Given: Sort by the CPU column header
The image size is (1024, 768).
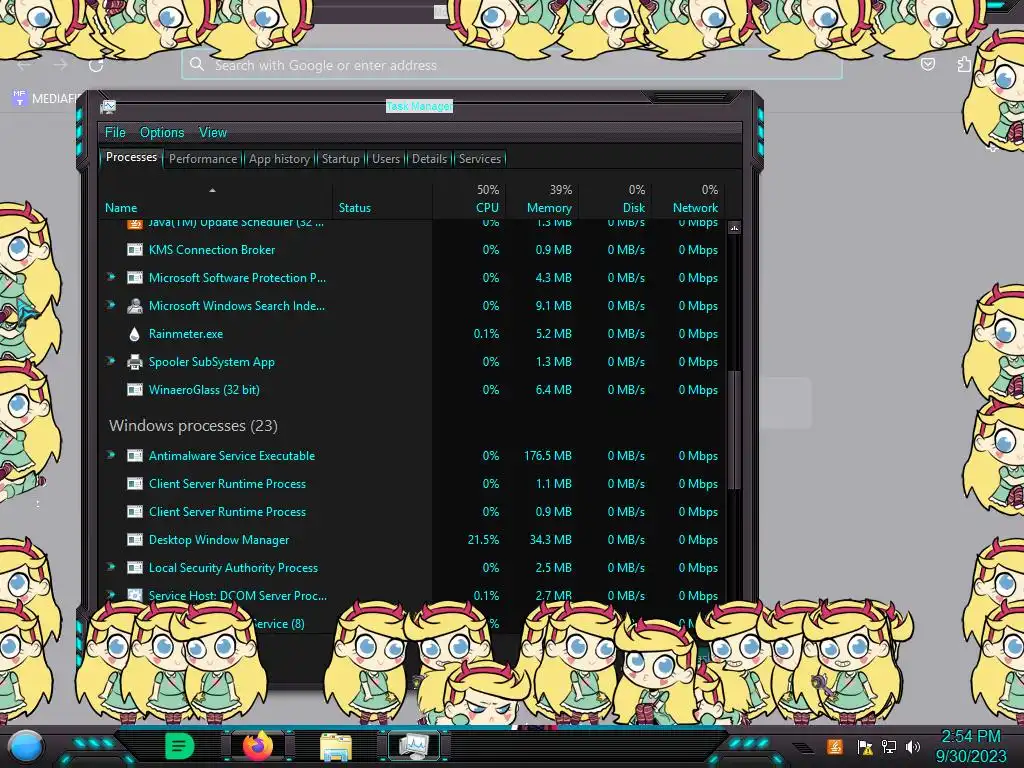Looking at the screenshot, I should click(x=487, y=208).
